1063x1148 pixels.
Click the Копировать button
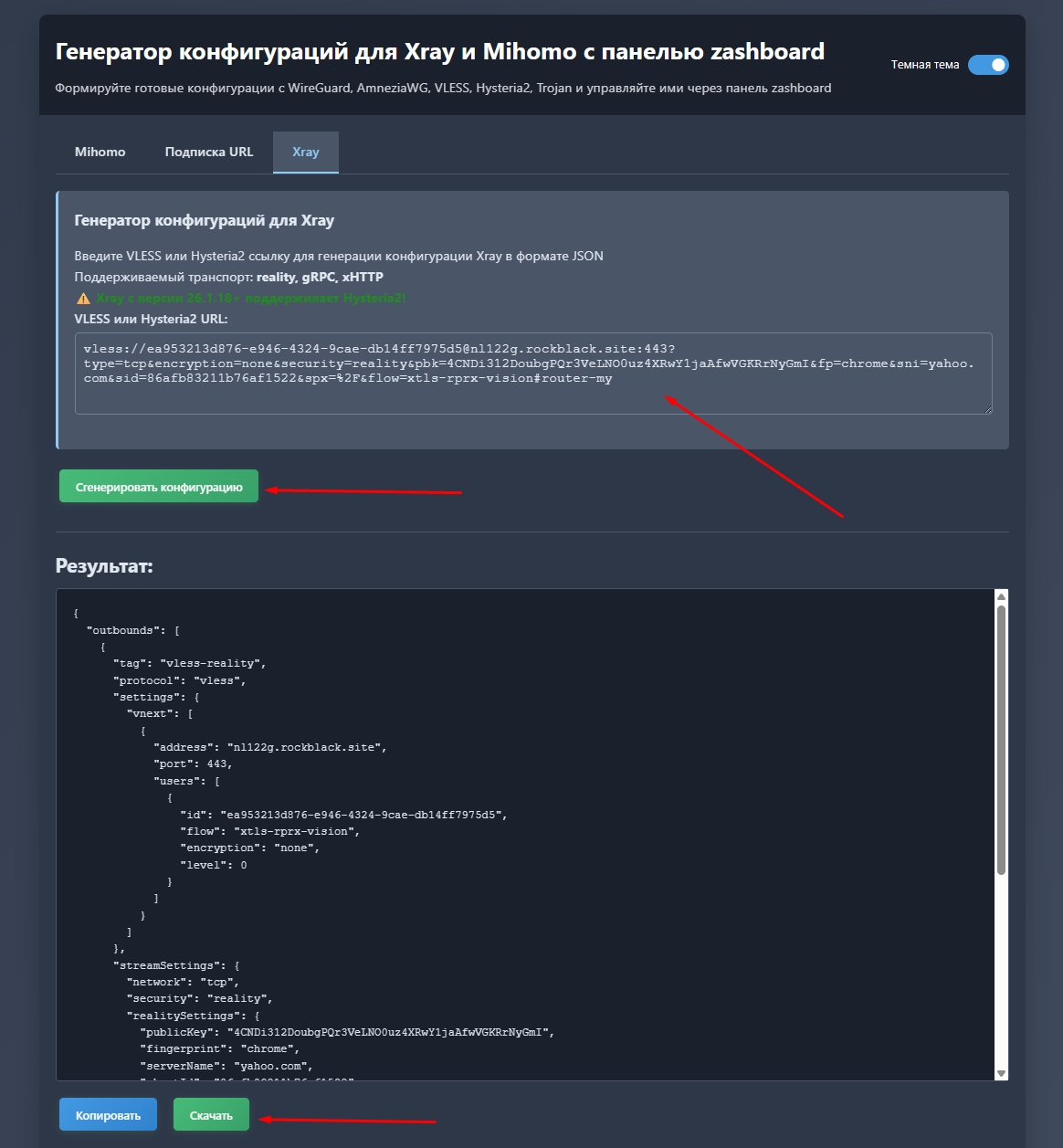[x=108, y=1114]
